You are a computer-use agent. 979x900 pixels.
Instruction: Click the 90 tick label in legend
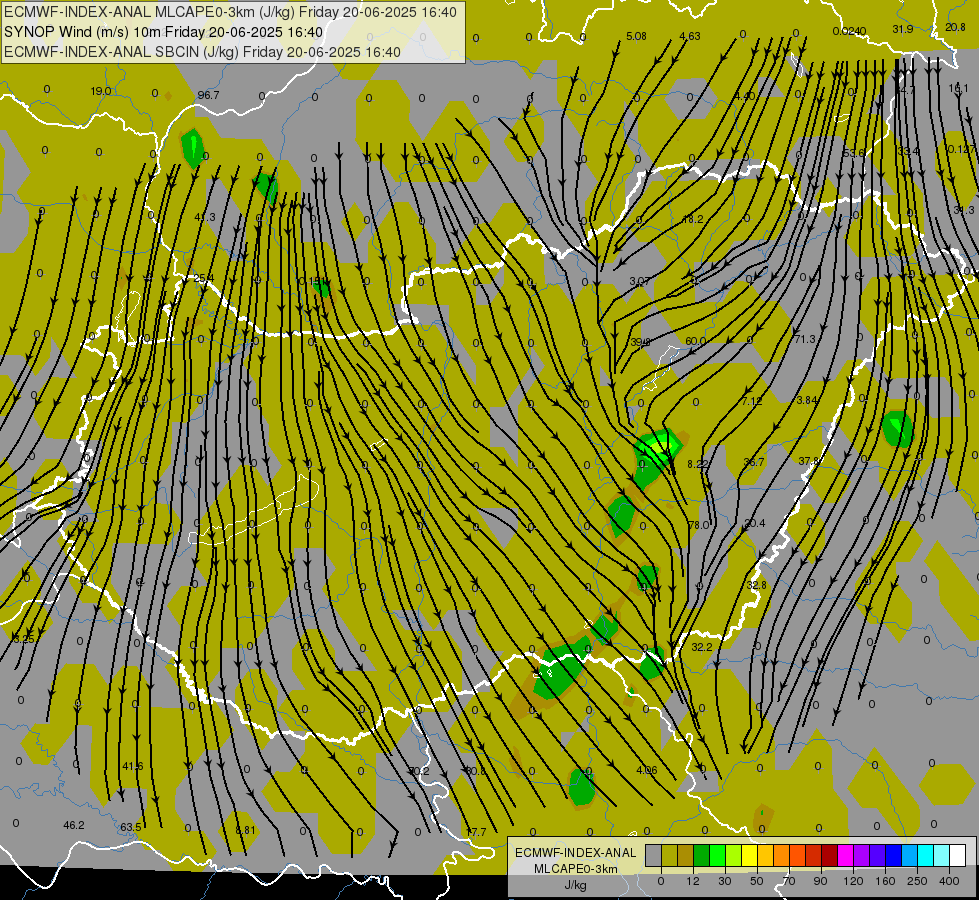(820, 881)
